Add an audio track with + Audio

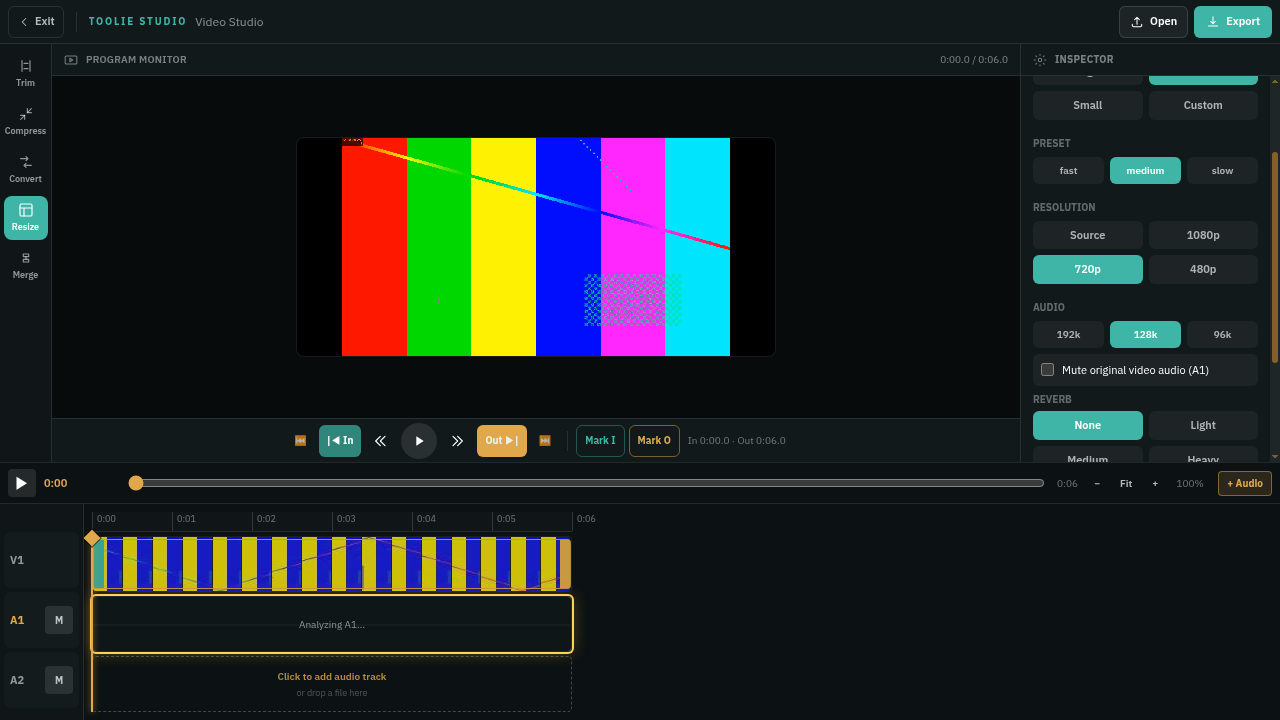coord(1245,484)
